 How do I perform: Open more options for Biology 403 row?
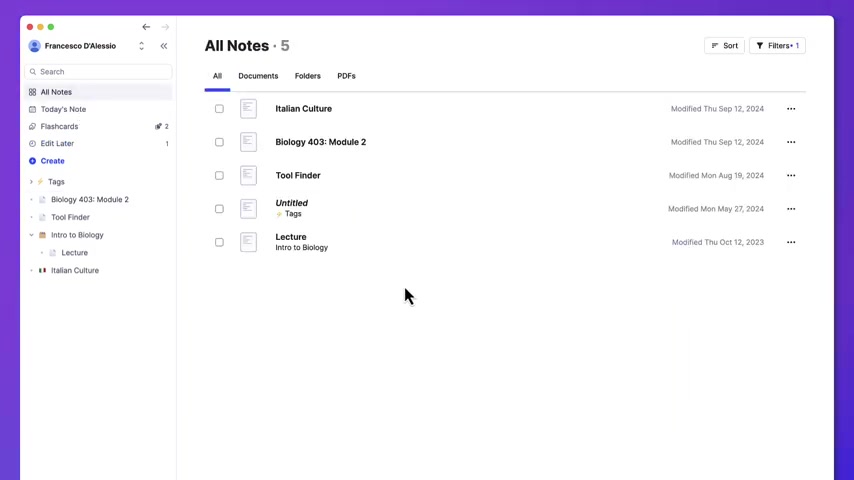coord(791,142)
